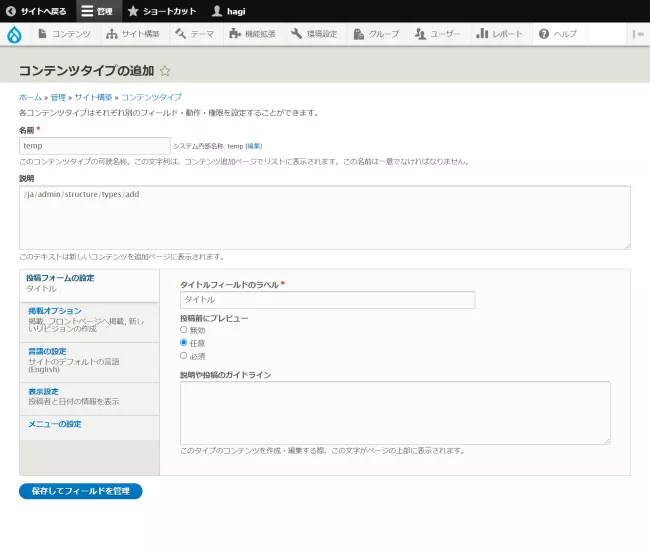This screenshot has width=650, height=554.
Task: Select the 必須 preview radio button
Action: (x=184, y=356)
